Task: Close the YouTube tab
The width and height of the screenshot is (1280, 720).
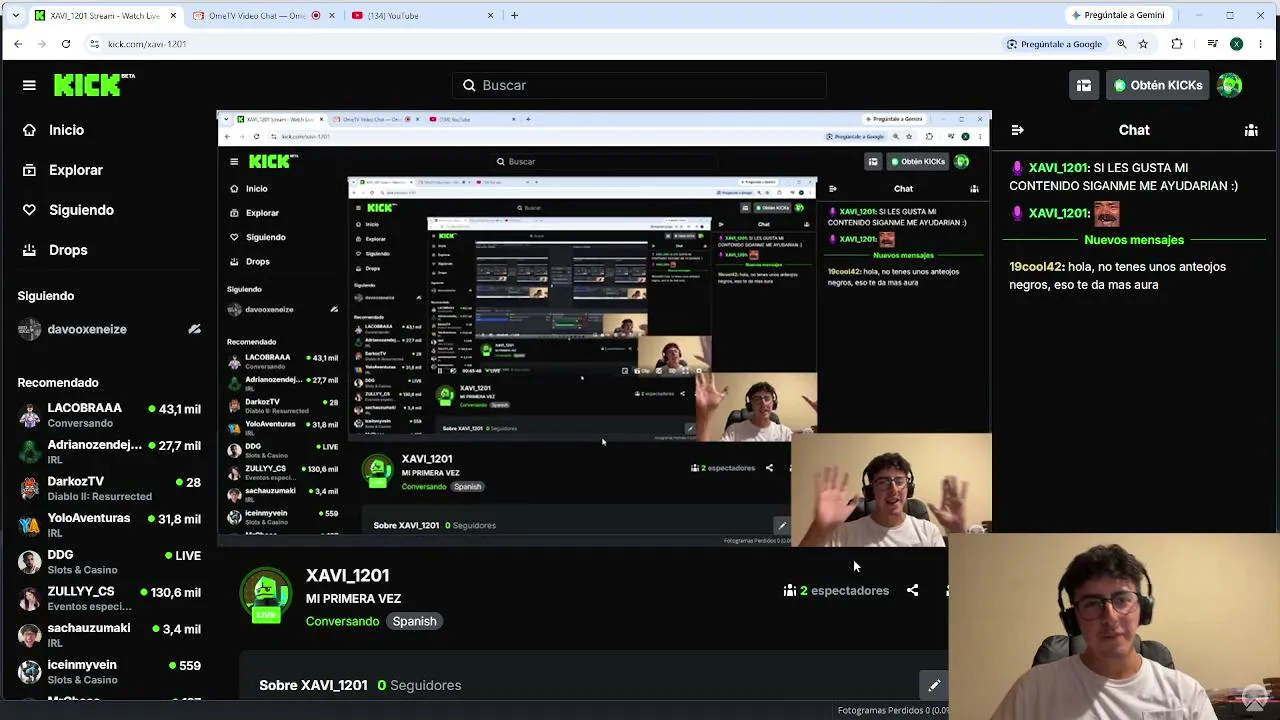Action: [490, 15]
